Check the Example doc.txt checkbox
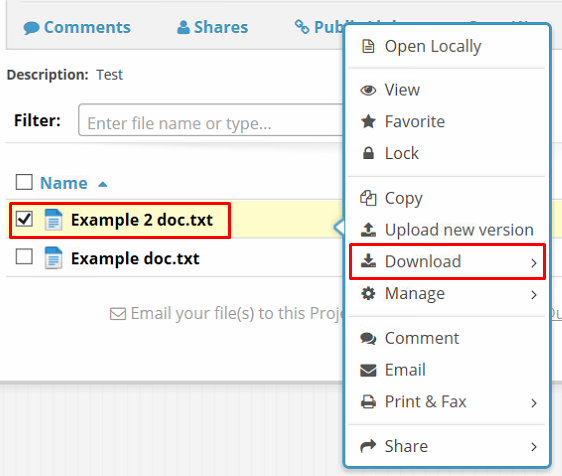Screen dimensions: 562x476 [24, 257]
